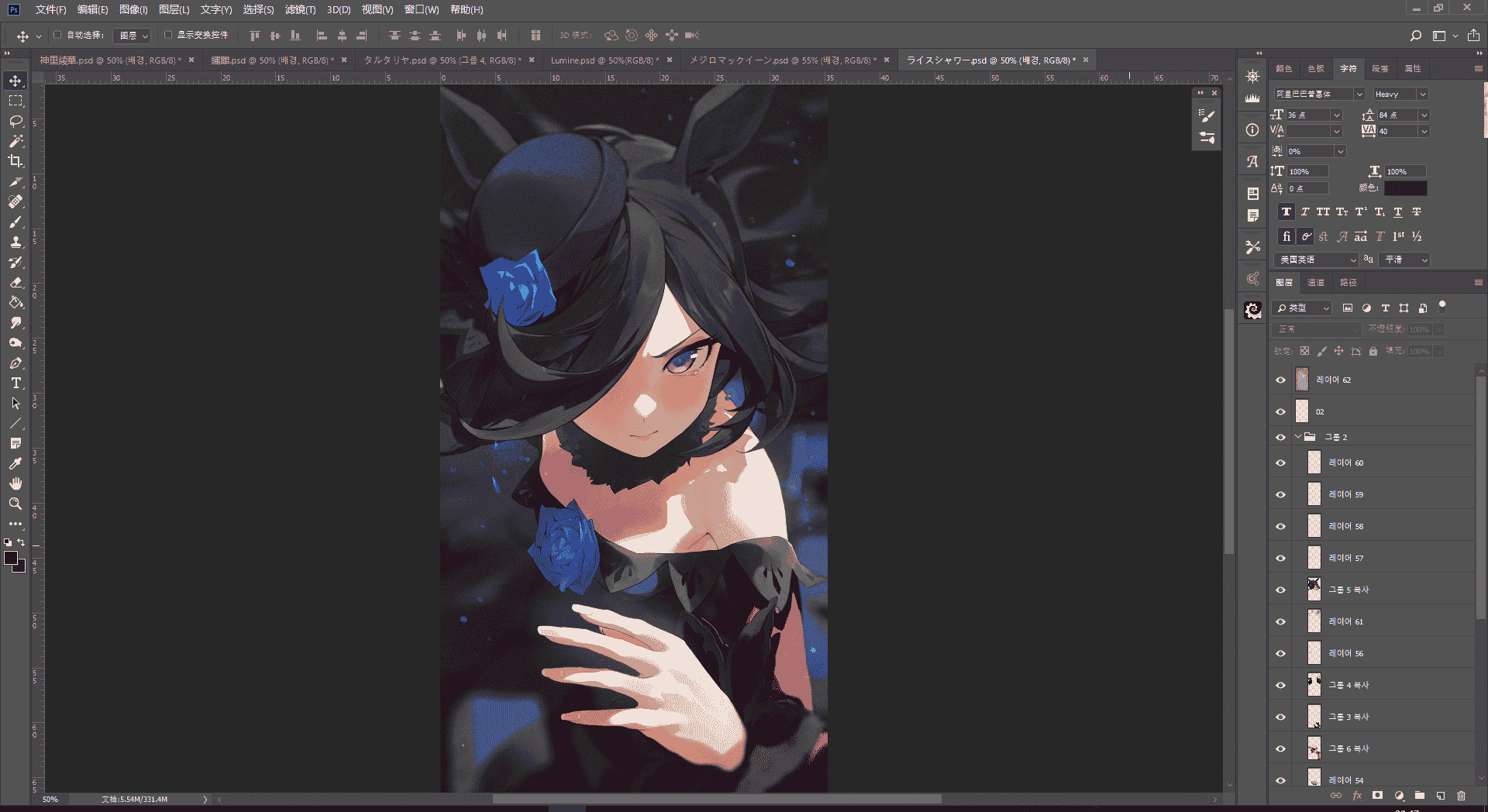The image size is (1488, 812).
Task: Open the font family dropdown
Action: (1359, 94)
